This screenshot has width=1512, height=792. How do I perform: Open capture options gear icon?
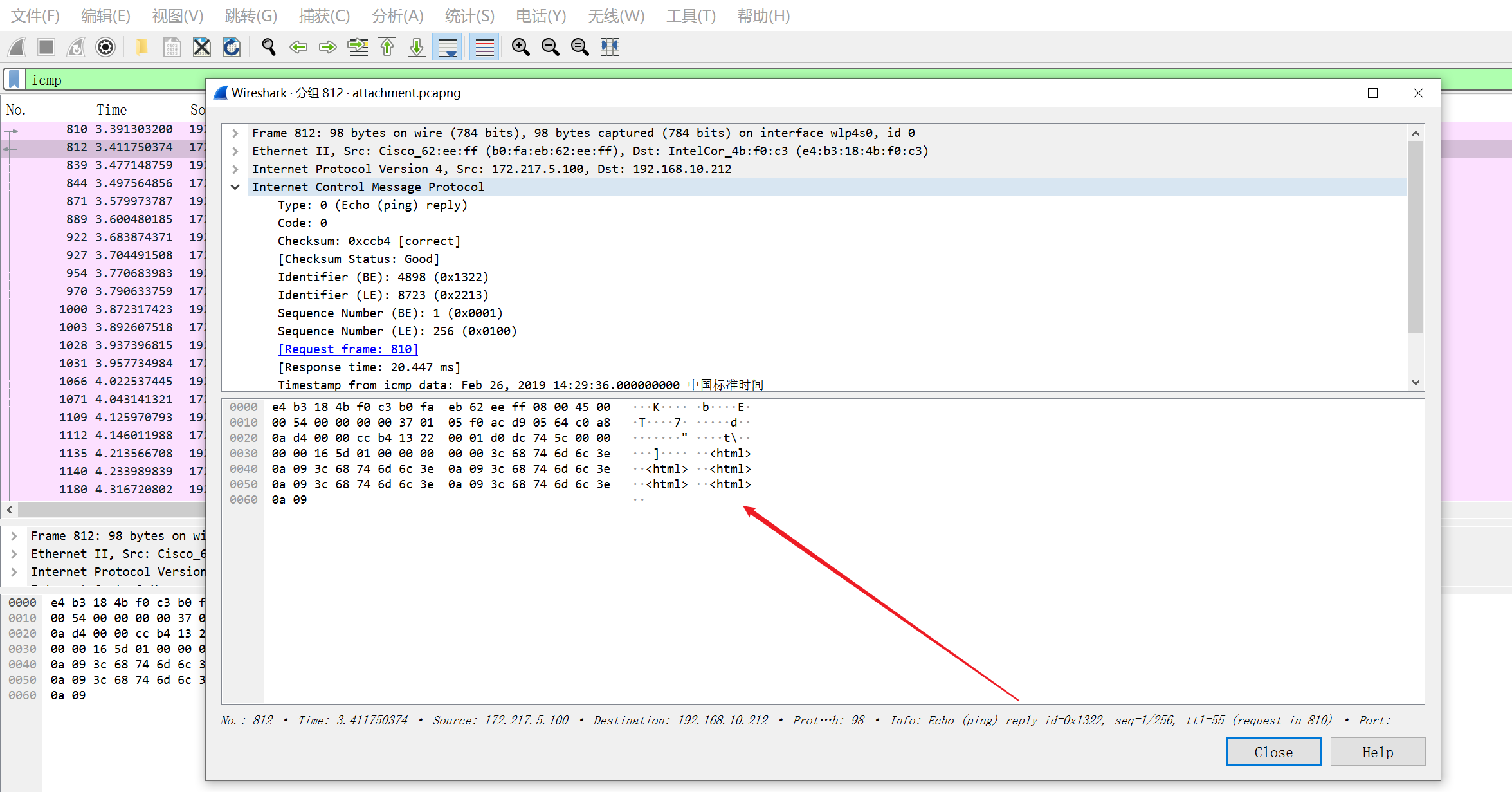[x=105, y=47]
